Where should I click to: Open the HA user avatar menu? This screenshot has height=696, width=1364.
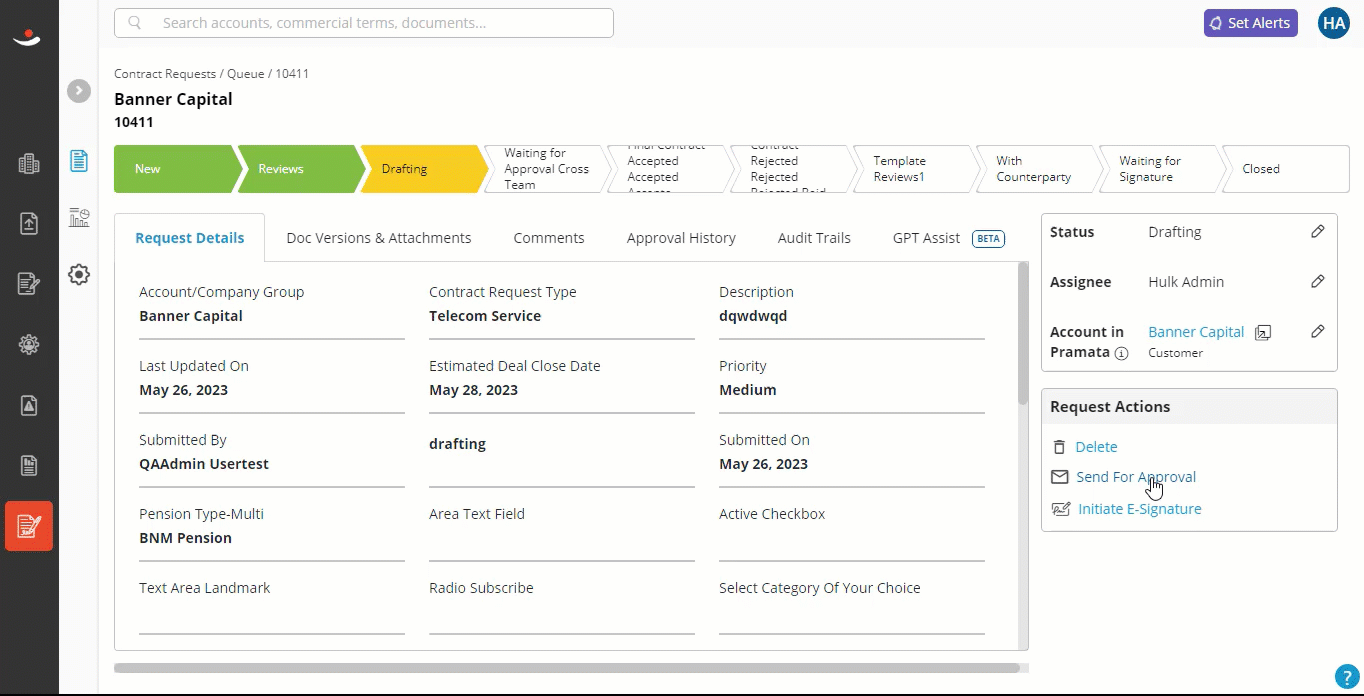pyautogui.click(x=1334, y=23)
